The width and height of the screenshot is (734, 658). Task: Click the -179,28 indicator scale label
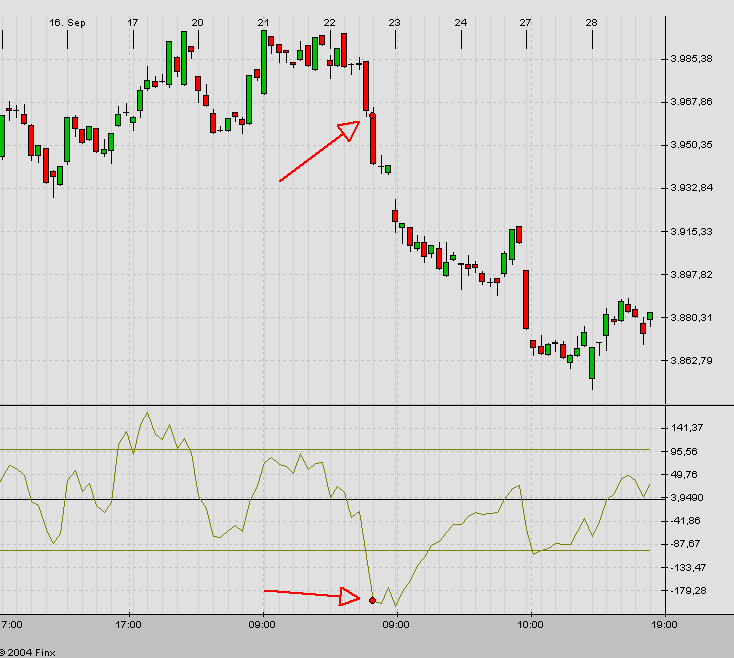690,590
